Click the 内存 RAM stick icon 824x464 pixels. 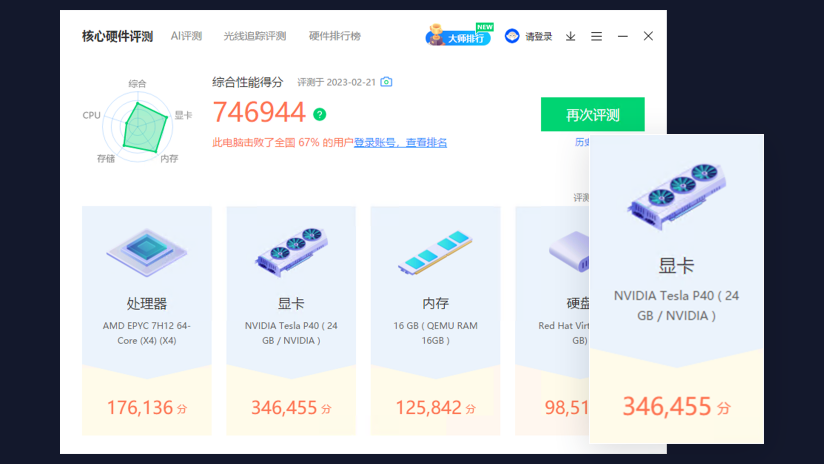[436, 253]
